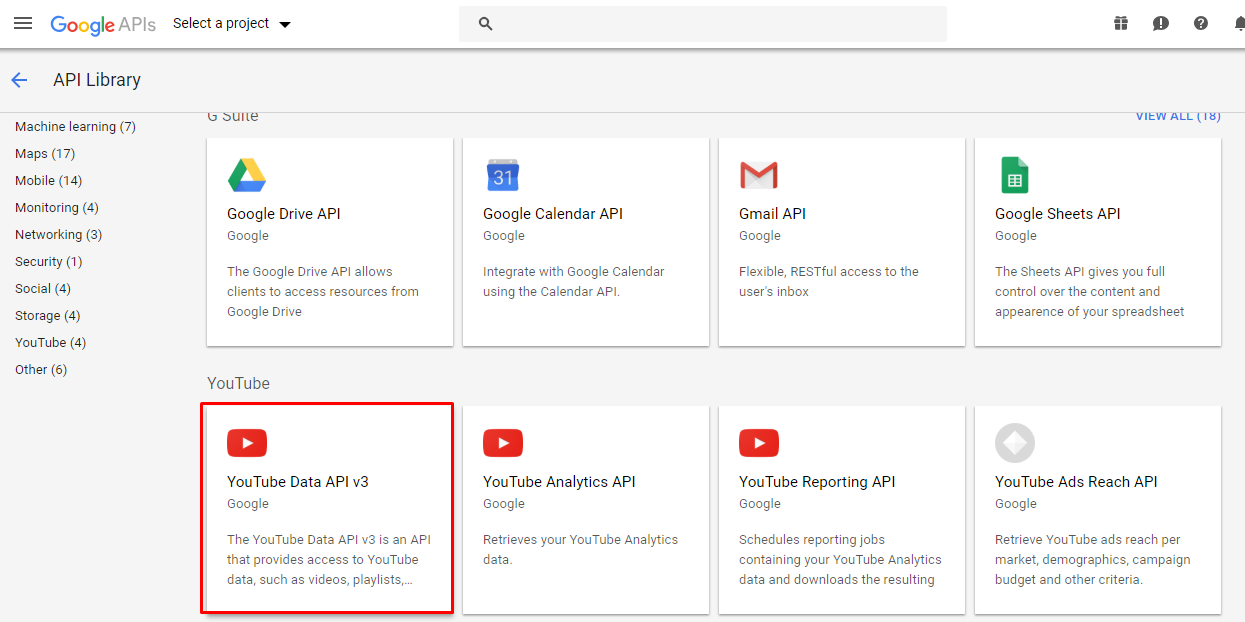The image size is (1245, 622).
Task: Click the Google Drive triangle icon
Action: [247, 175]
